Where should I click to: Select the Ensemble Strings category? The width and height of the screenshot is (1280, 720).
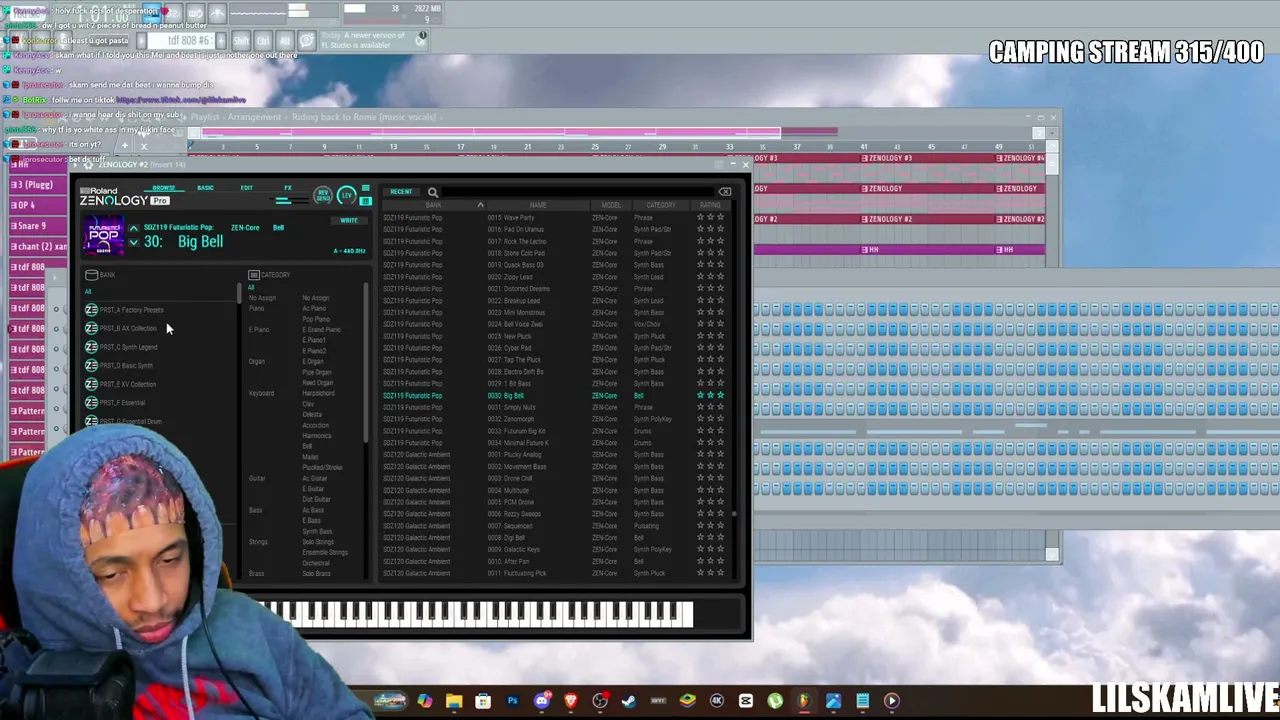[x=325, y=553]
